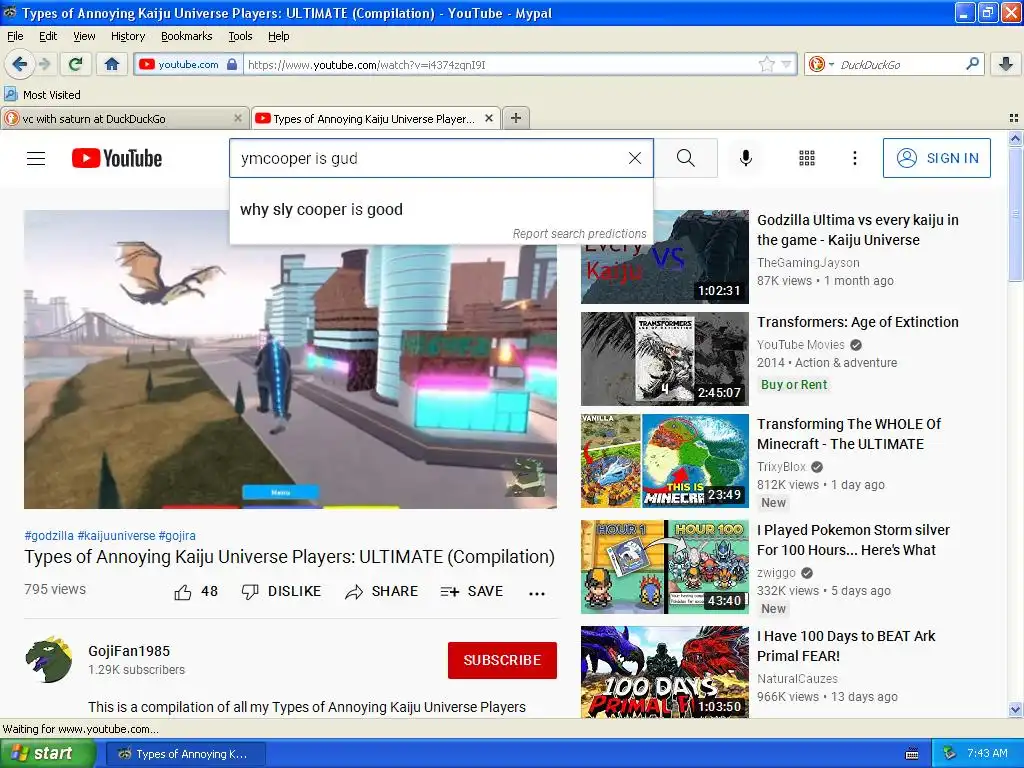The width and height of the screenshot is (1024, 768).
Task: Open a new tab with plus button
Action: coord(516,118)
